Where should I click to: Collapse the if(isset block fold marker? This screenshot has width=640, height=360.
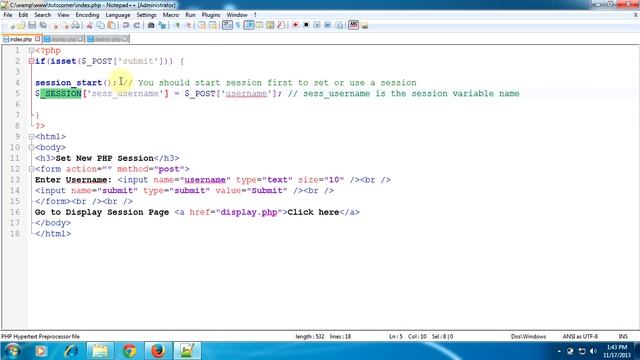click(31, 61)
